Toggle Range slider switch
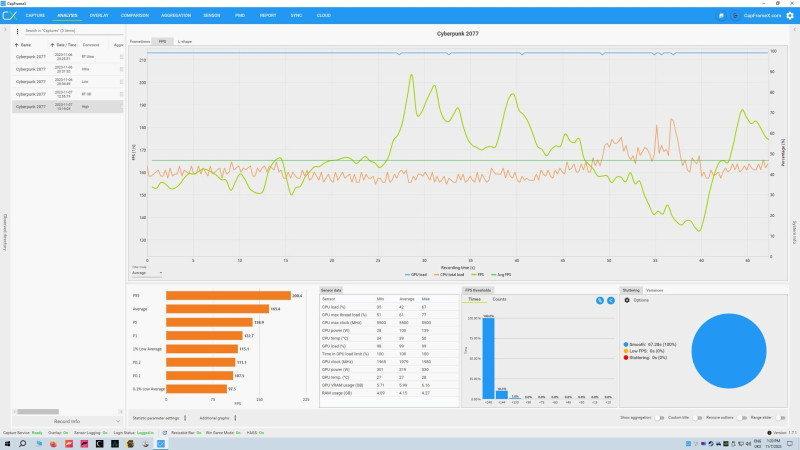The width and height of the screenshot is (800, 450). (x=780, y=418)
